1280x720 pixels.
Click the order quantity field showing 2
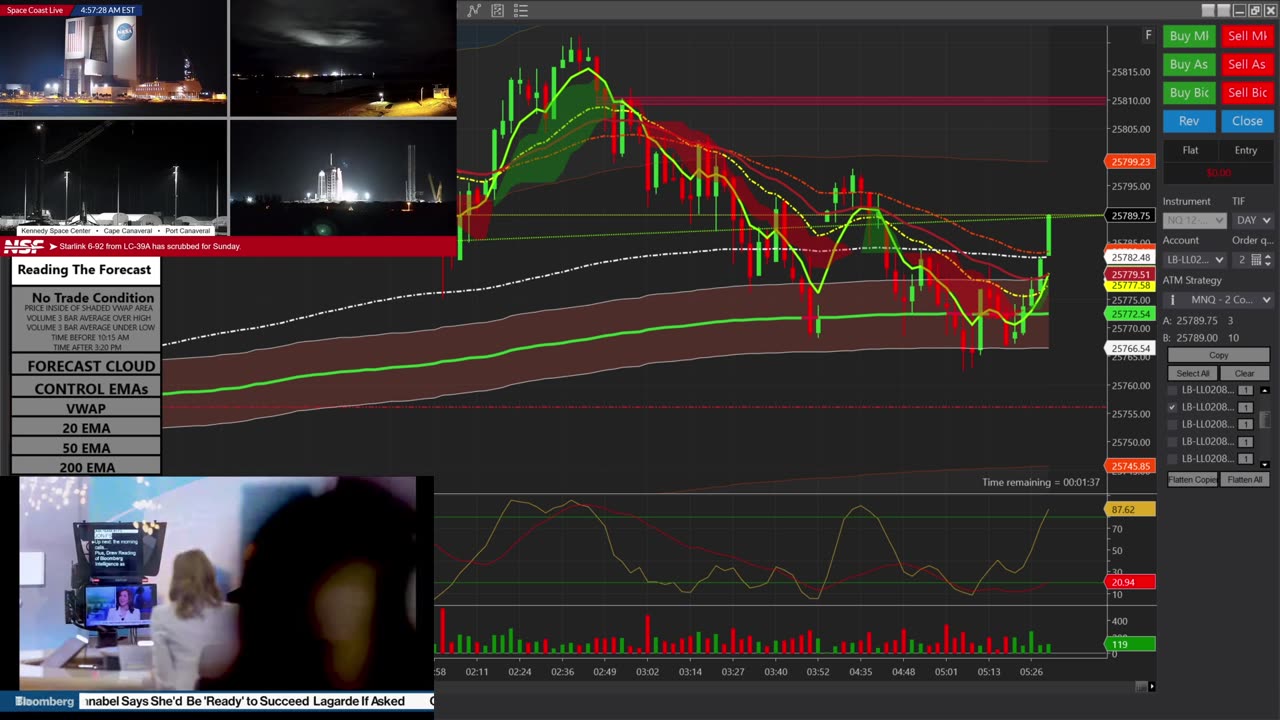[1241, 260]
